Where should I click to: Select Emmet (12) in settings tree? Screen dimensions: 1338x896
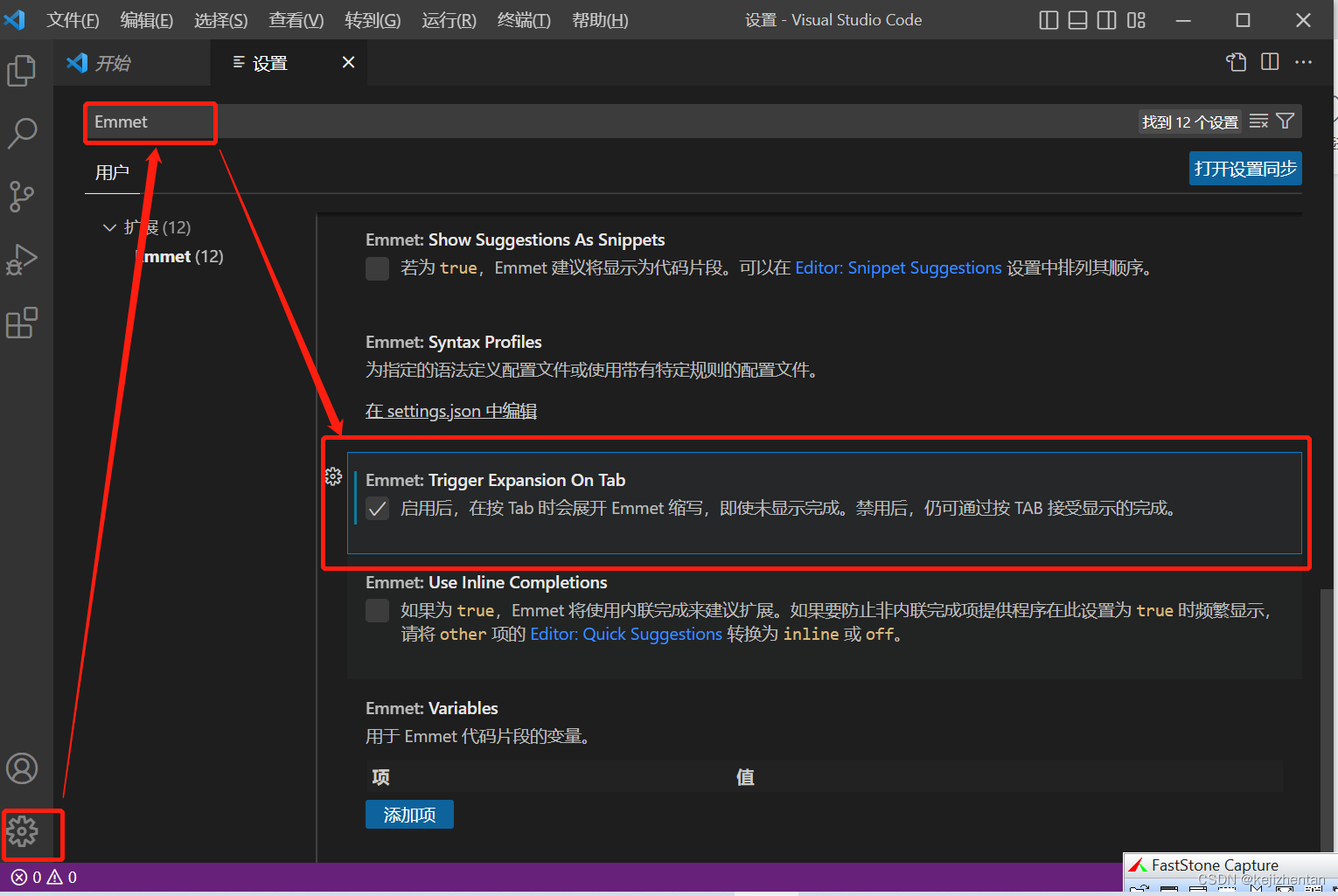point(180,256)
